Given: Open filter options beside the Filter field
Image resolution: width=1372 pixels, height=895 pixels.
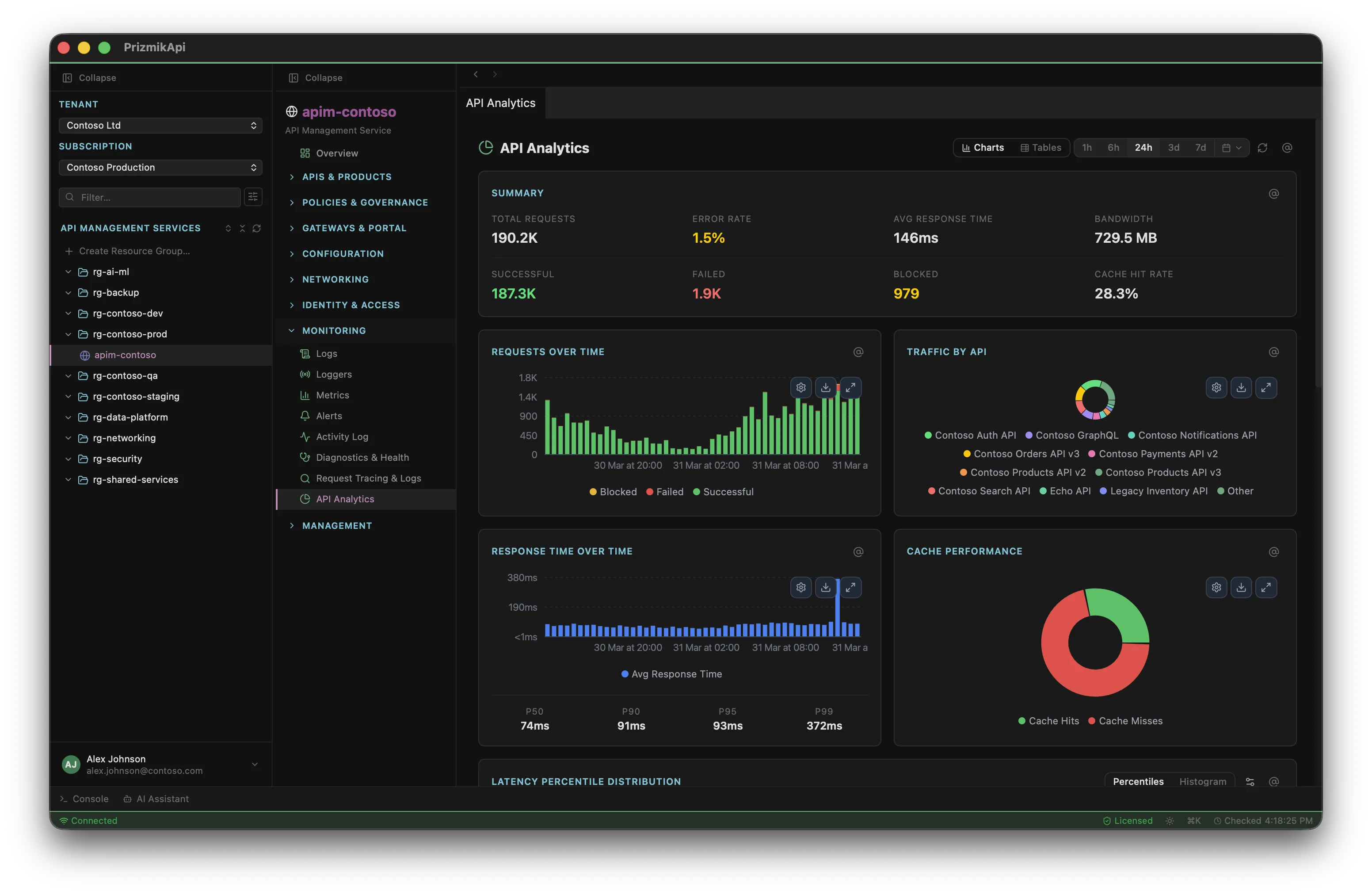Looking at the screenshot, I should tap(253, 197).
